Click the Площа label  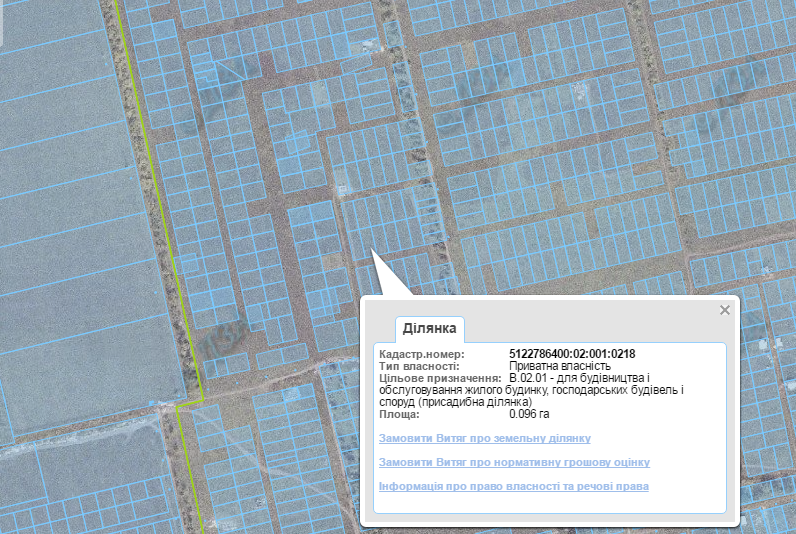click(x=400, y=414)
